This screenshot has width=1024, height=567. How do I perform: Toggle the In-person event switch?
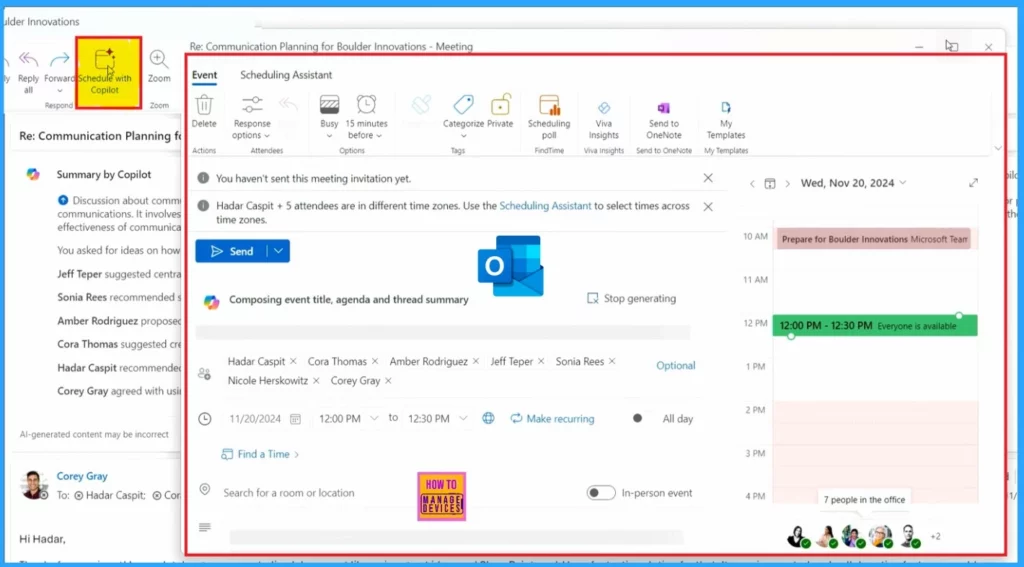coord(601,493)
